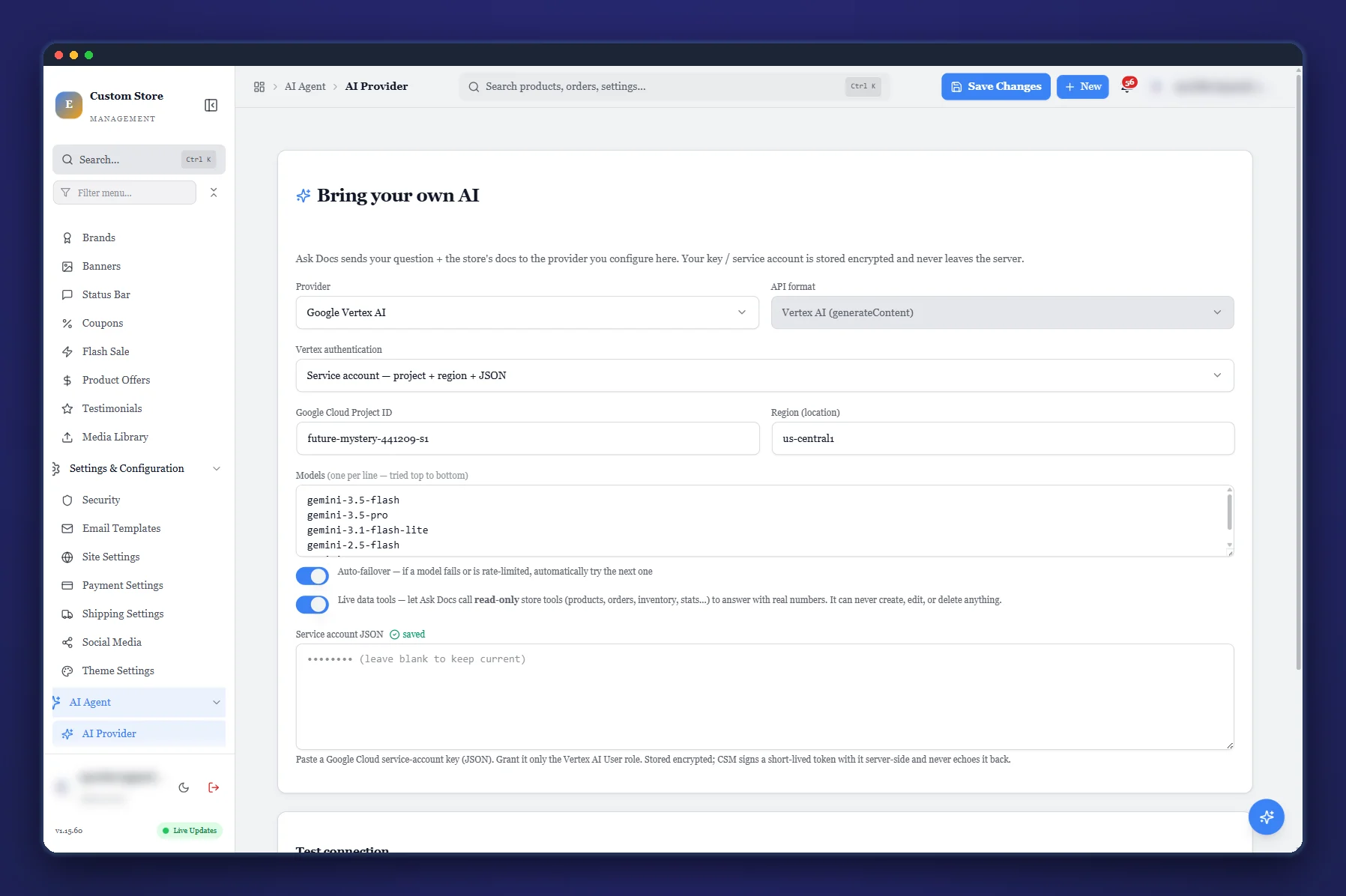Image resolution: width=1346 pixels, height=896 pixels.
Task: Click the Product Offers dollar icon
Action: coord(67,381)
